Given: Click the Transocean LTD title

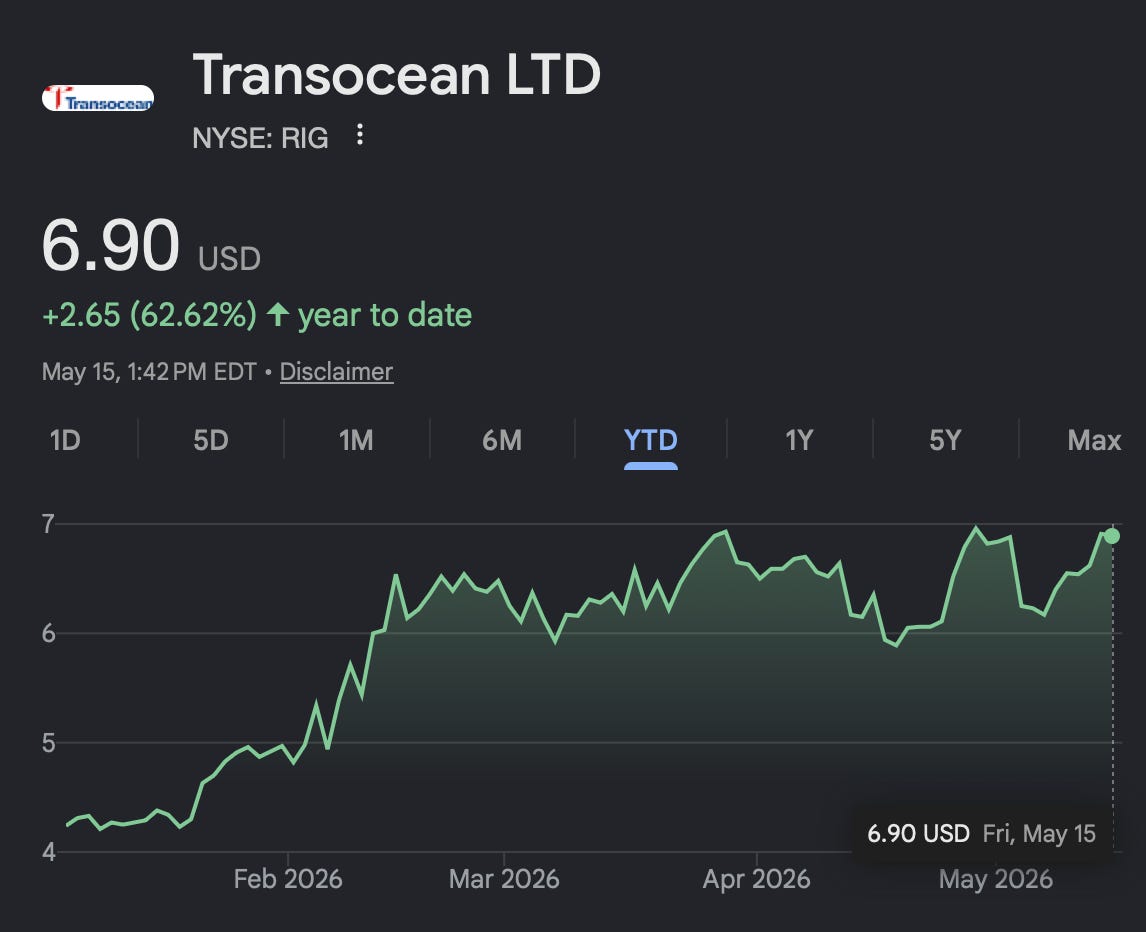Looking at the screenshot, I should point(396,75).
